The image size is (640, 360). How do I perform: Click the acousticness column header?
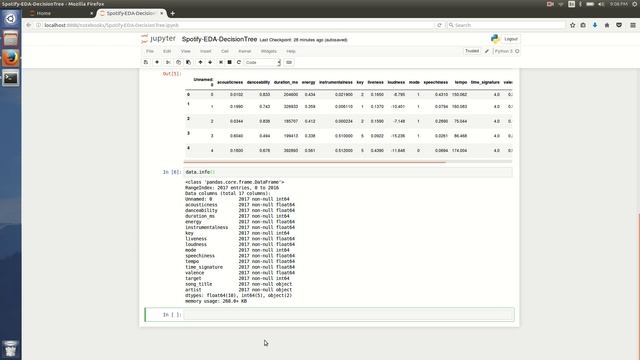click(x=230, y=82)
